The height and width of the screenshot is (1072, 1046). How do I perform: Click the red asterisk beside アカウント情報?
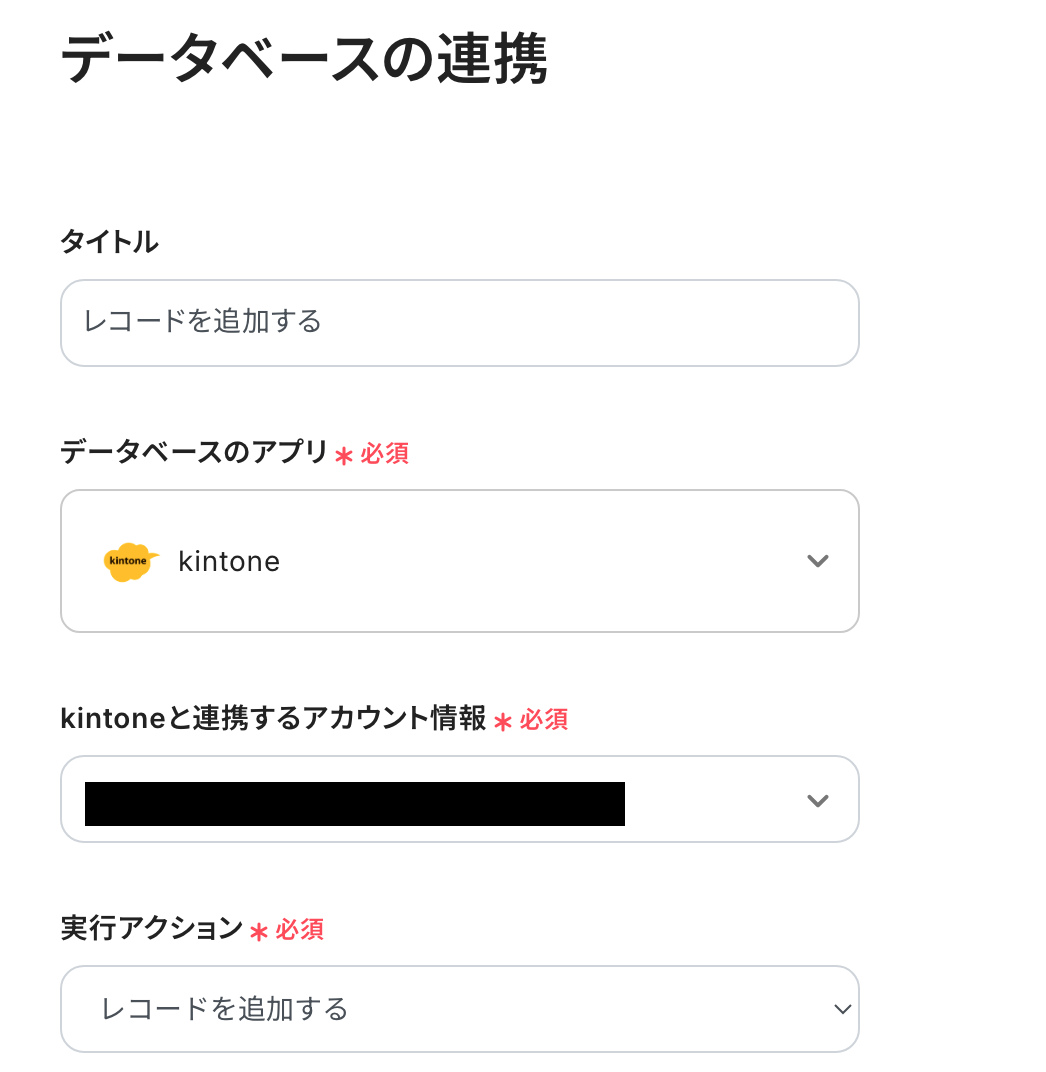503,721
